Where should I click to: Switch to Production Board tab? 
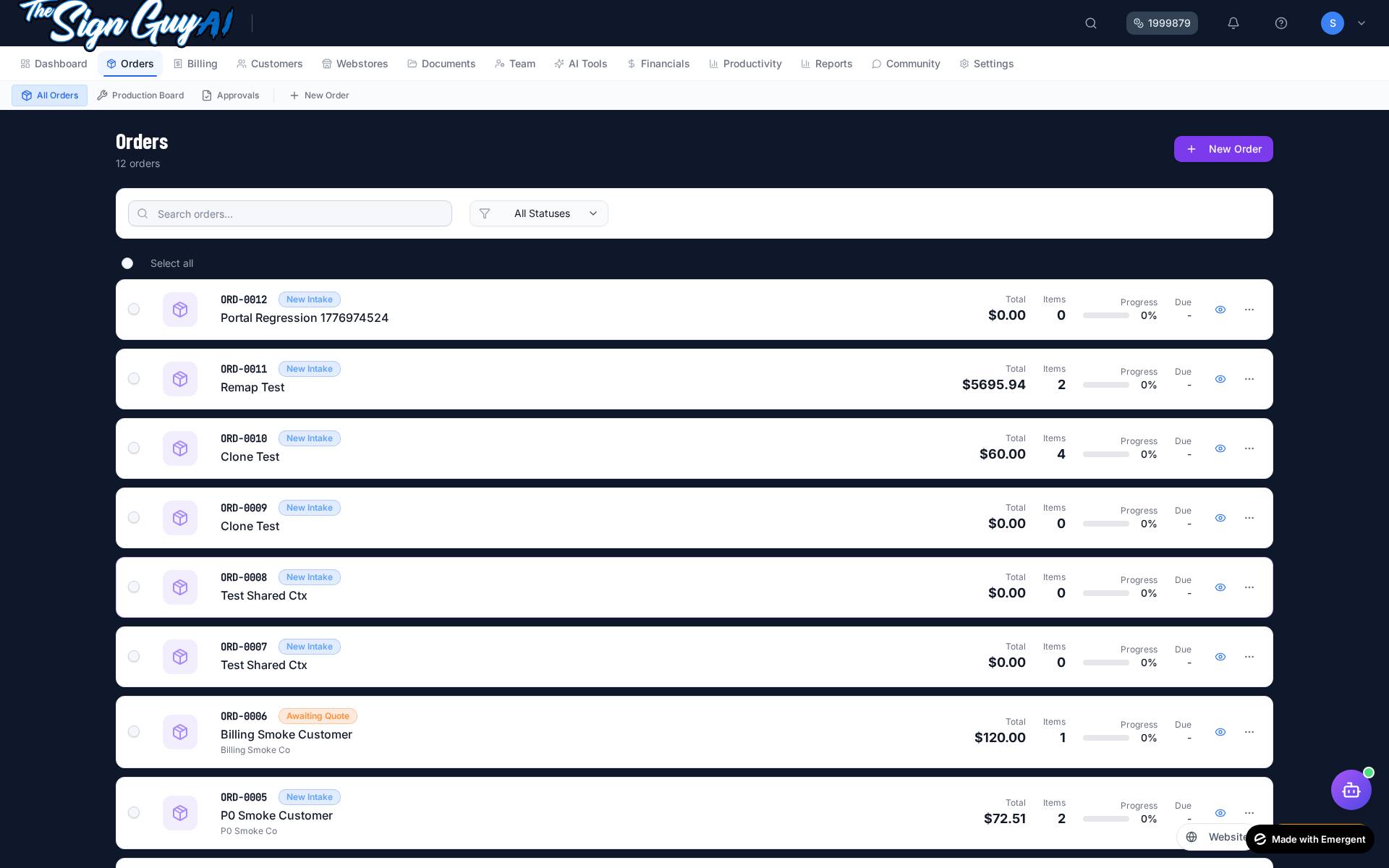click(x=140, y=95)
